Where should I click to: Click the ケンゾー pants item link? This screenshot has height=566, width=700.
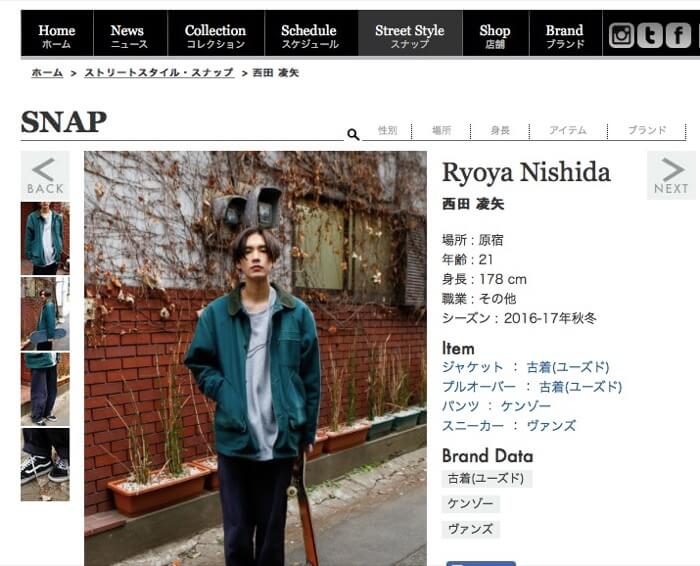(525, 406)
